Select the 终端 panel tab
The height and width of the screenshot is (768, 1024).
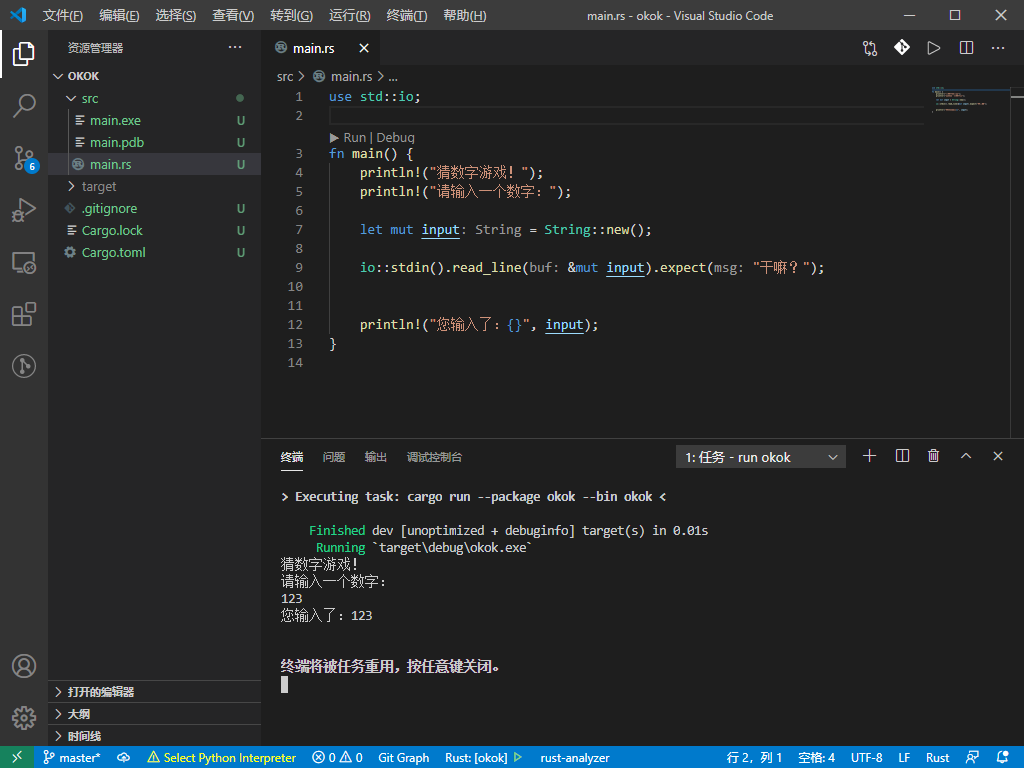(292, 456)
